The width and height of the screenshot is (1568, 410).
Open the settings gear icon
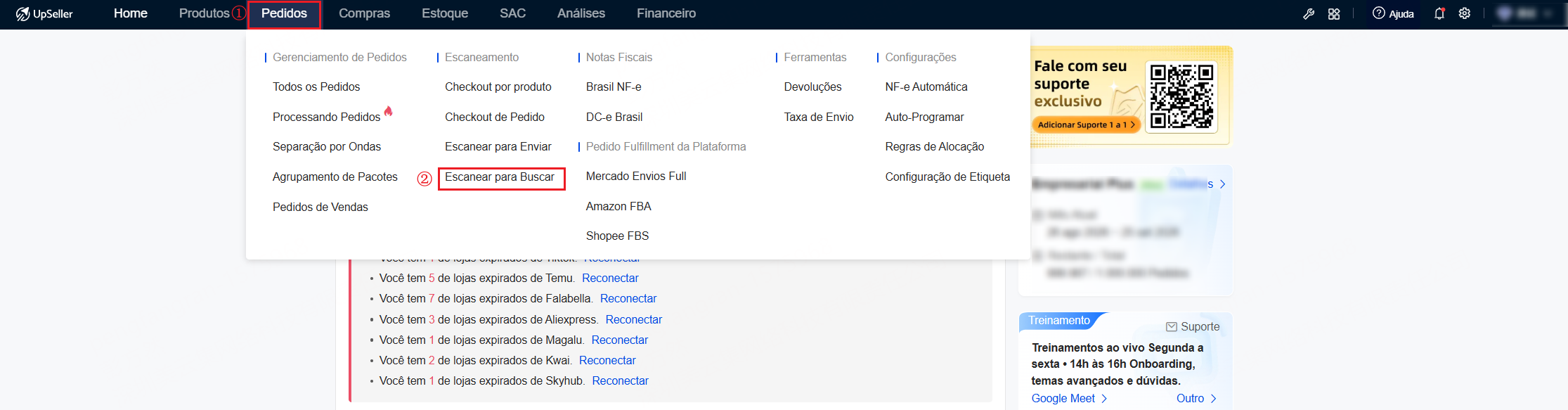click(1465, 13)
